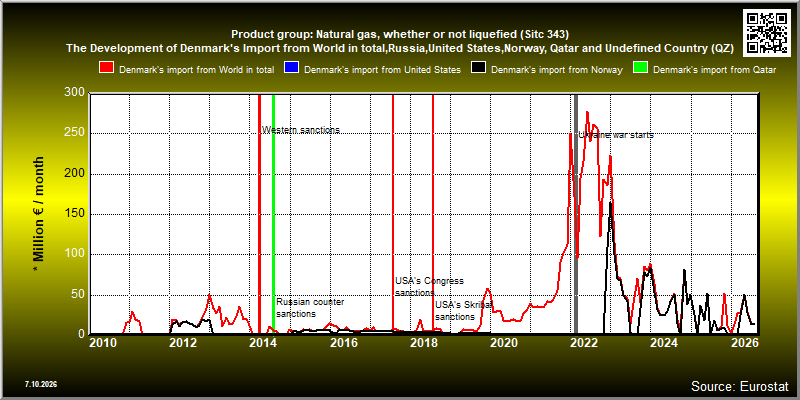Click the "USA's Skribal sanctions" annotation

pos(463,311)
